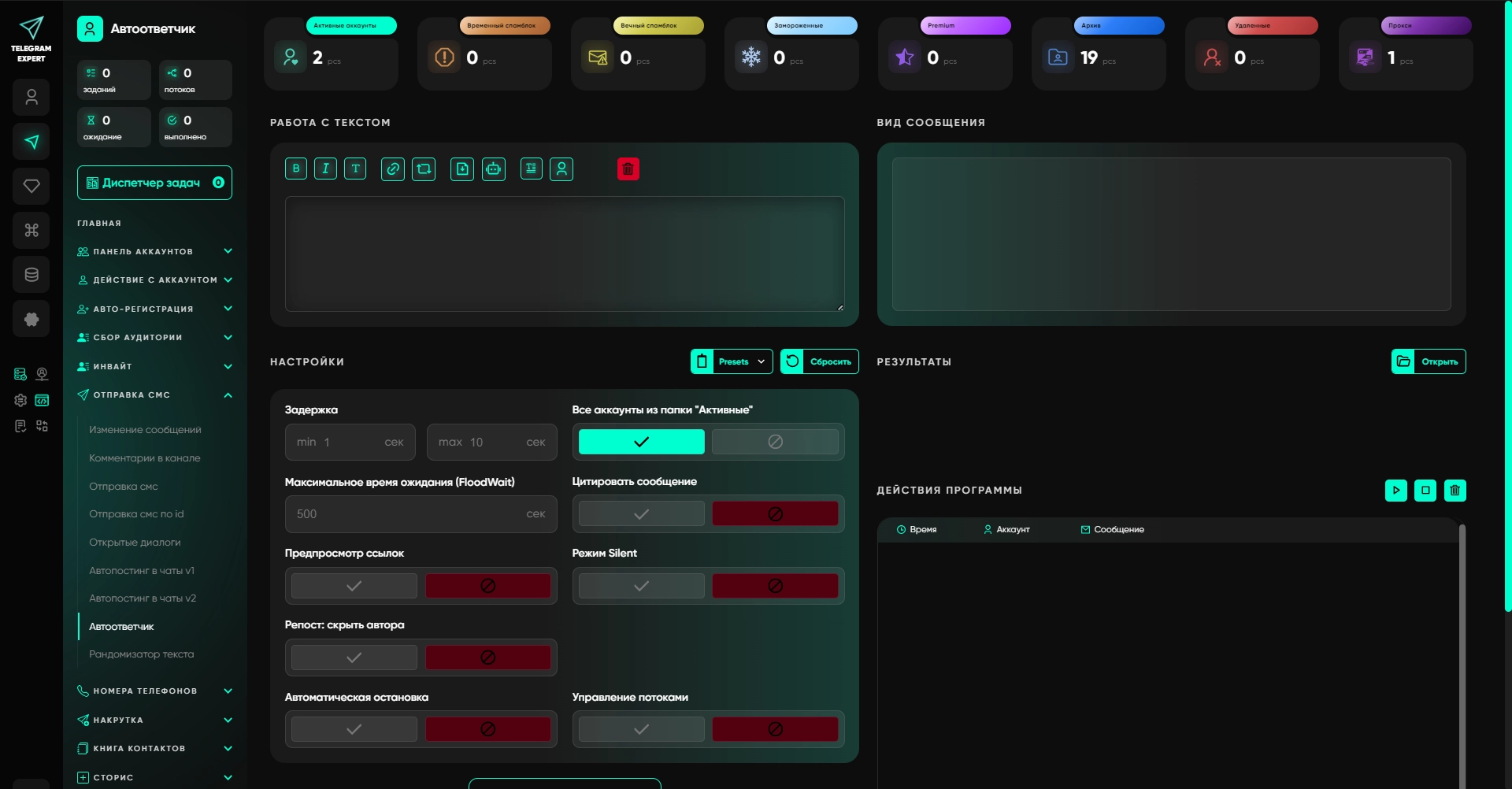
Task: Enable hide author on repost
Action: click(x=354, y=657)
